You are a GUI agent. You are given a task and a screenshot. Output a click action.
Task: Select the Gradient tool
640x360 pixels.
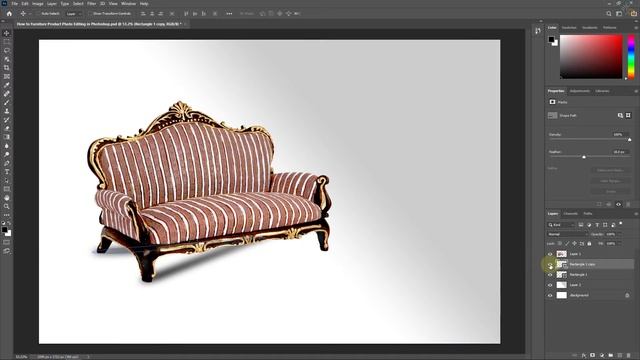(x=7, y=137)
